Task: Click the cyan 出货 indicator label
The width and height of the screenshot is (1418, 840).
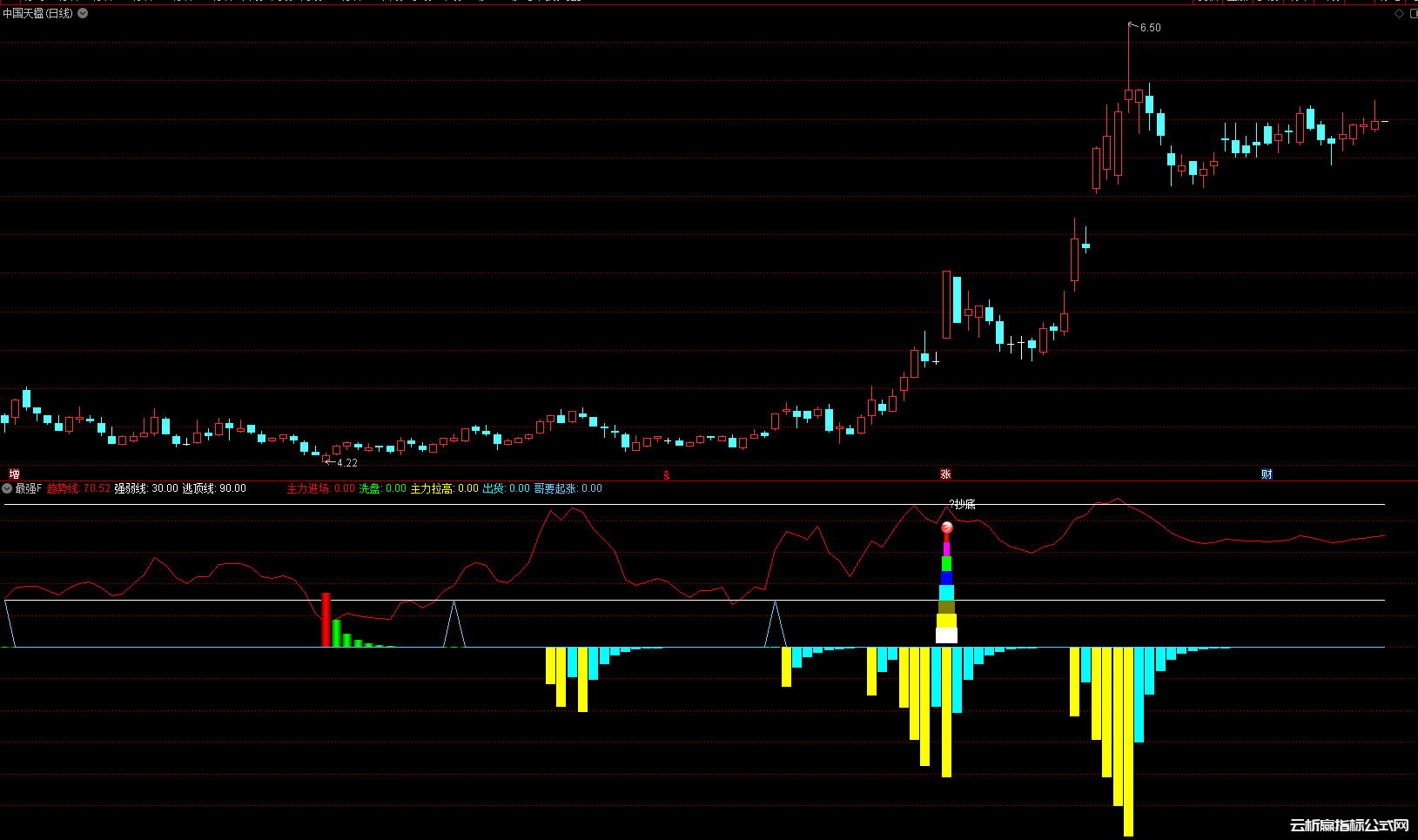Action: (x=494, y=488)
